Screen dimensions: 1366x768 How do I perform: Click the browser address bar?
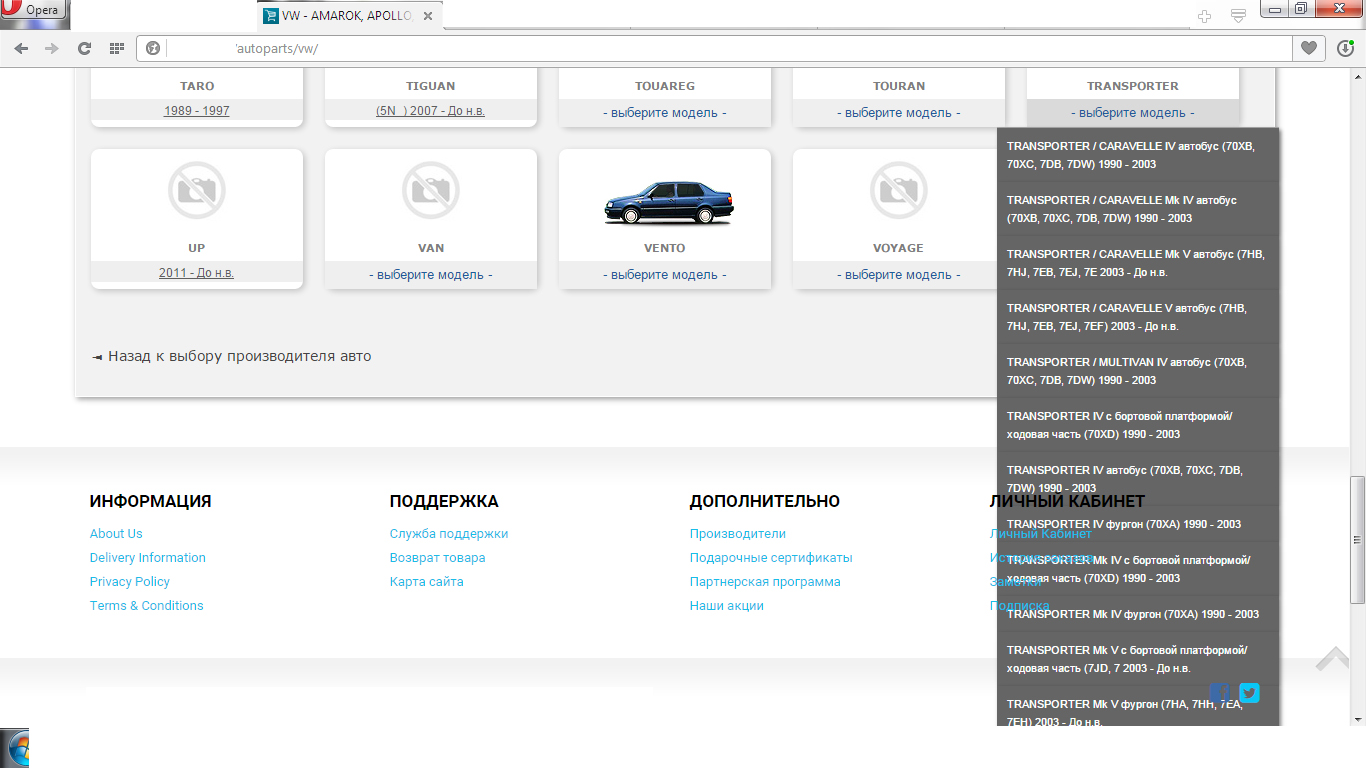700,48
